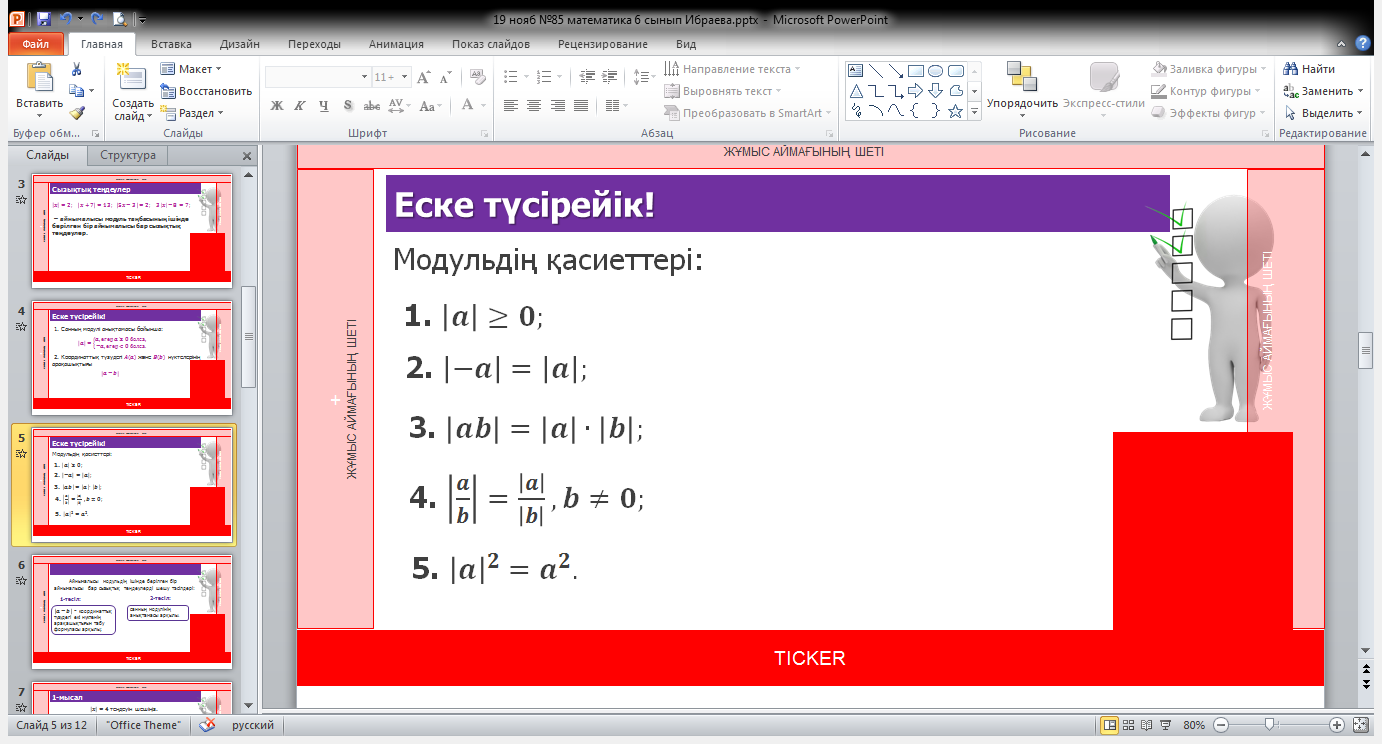Click the "Office Theme" status bar label
1382x744 pixels.
pos(144,725)
